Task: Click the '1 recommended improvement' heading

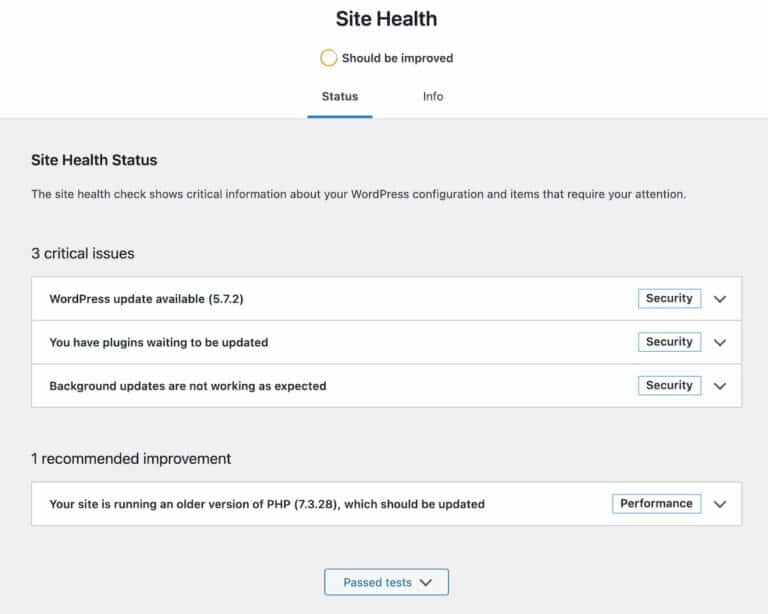Action: 131,459
